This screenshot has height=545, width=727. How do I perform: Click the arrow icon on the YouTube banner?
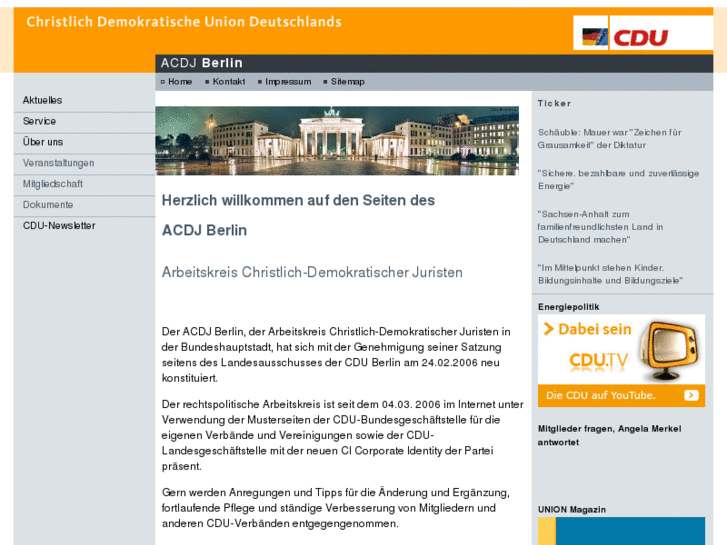click(x=691, y=395)
